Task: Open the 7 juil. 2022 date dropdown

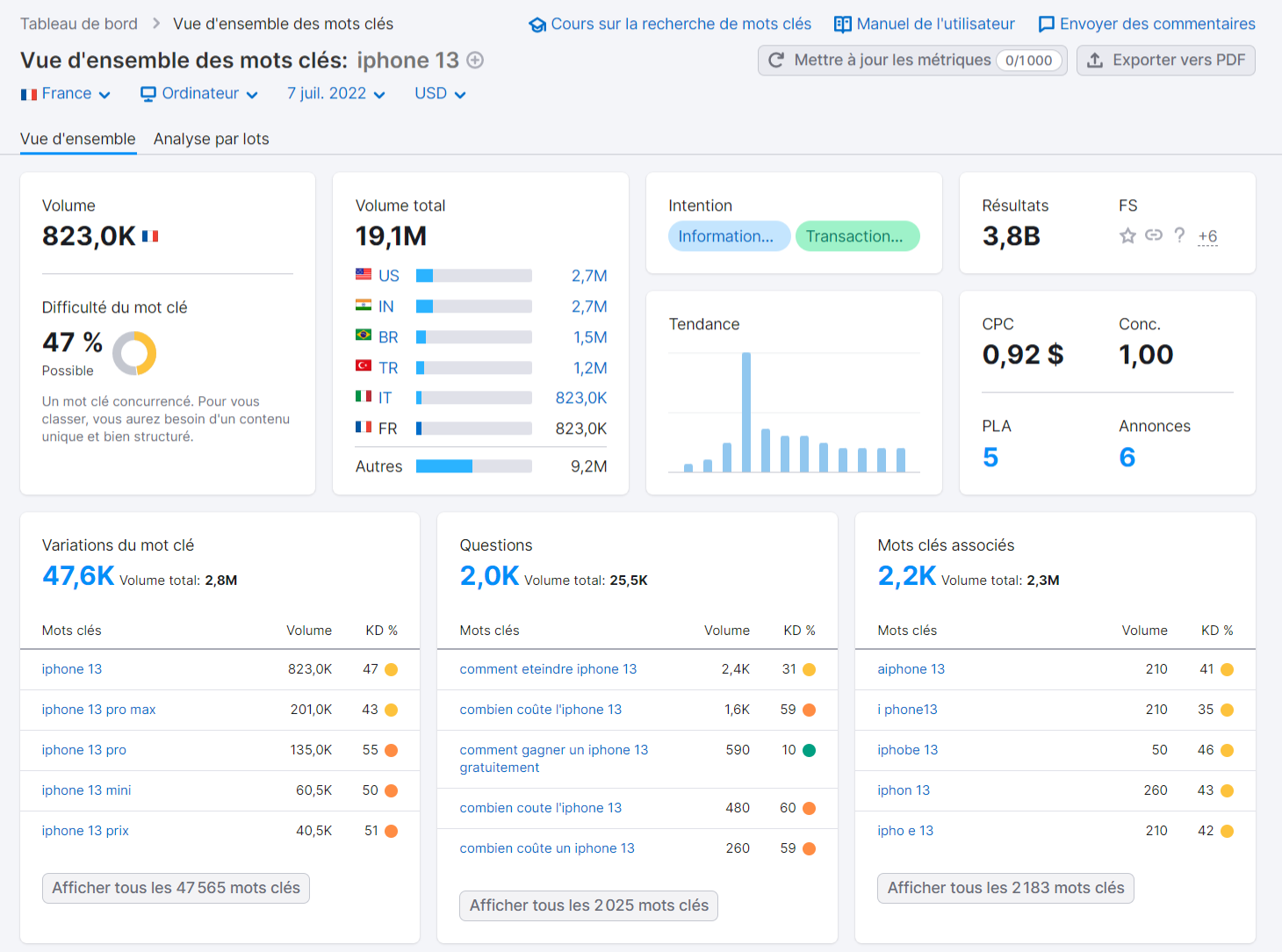Action: (x=336, y=94)
